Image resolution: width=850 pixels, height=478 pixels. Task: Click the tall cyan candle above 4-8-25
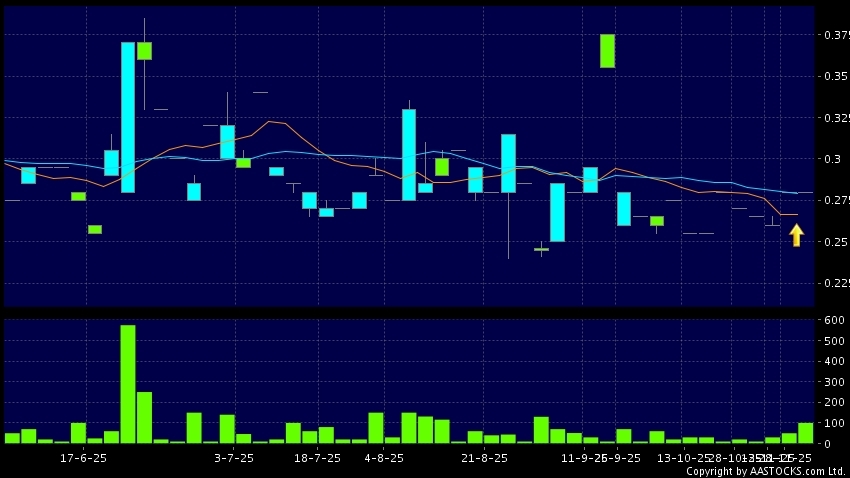coord(409,154)
